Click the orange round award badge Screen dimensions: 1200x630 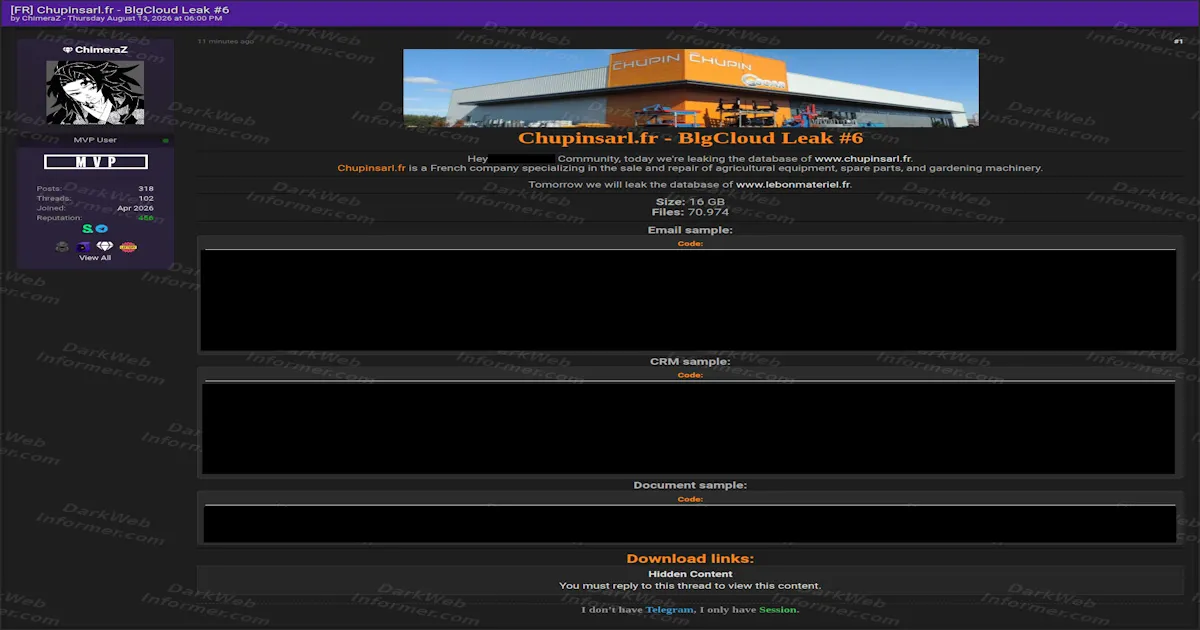click(128, 246)
